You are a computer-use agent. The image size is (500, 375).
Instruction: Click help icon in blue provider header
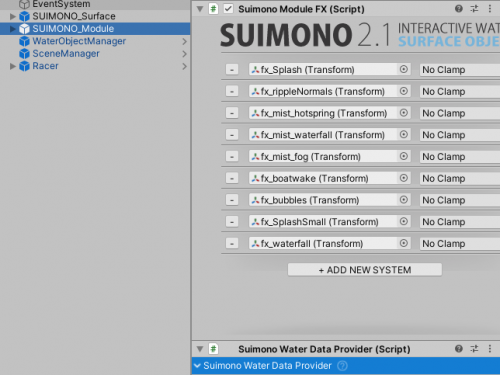click(342, 366)
